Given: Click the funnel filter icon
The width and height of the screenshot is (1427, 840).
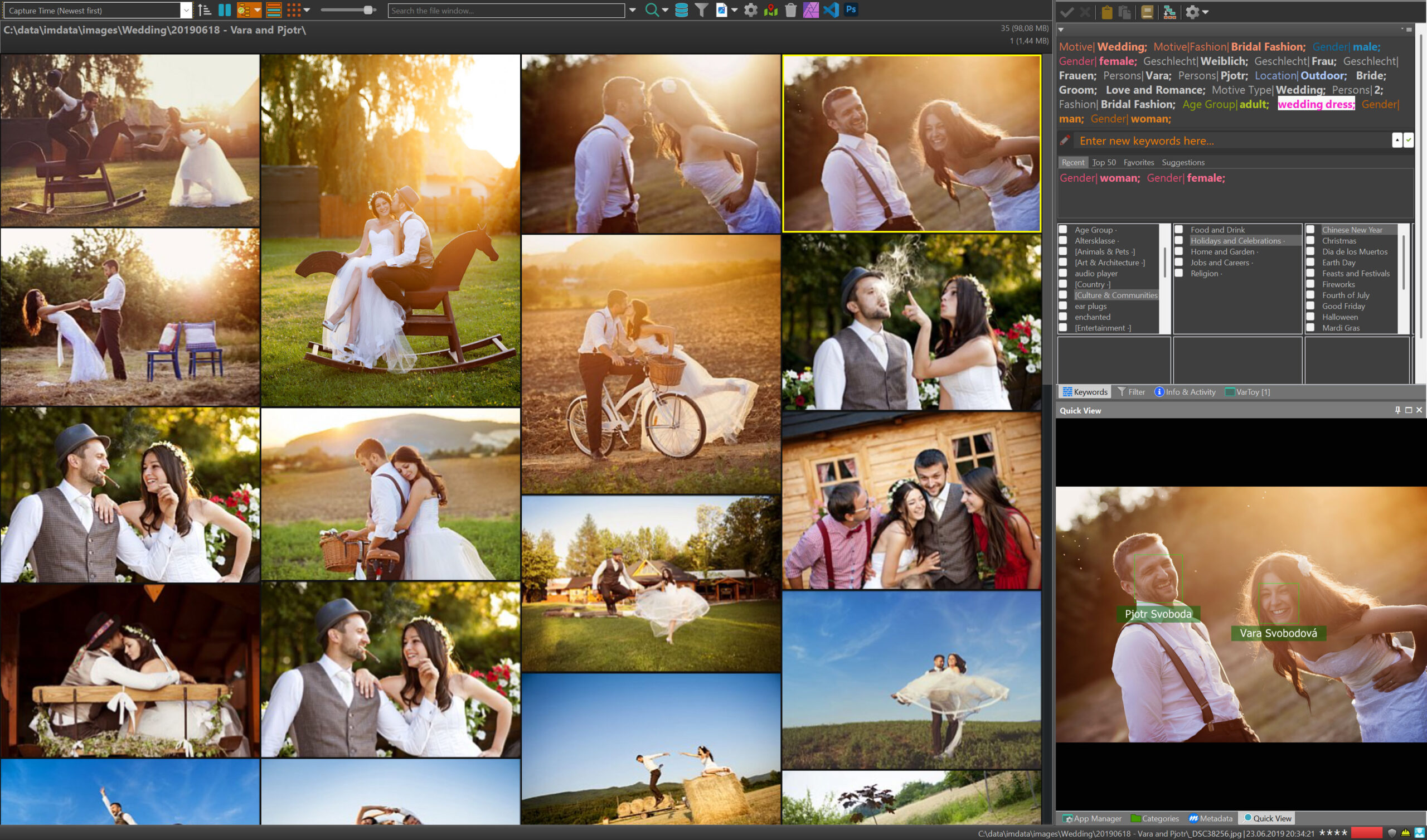Looking at the screenshot, I should pyautogui.click(x=701, y=10).
